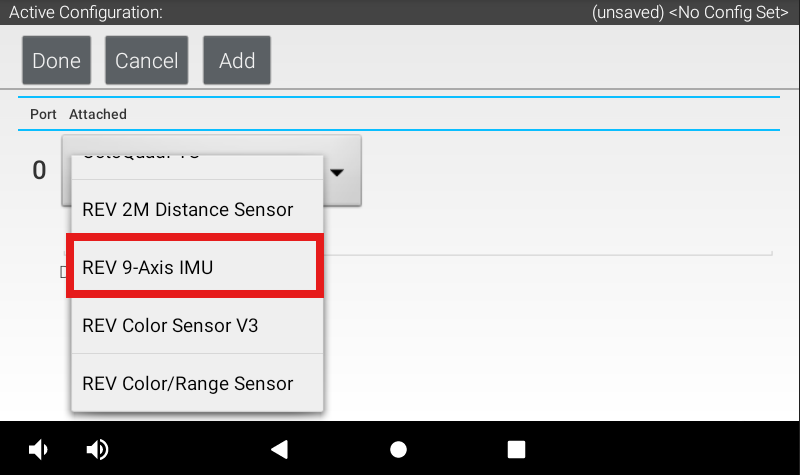Click the Done button
Image resolution: width=800 pixels, height=475 pixels.
[57, 61]
